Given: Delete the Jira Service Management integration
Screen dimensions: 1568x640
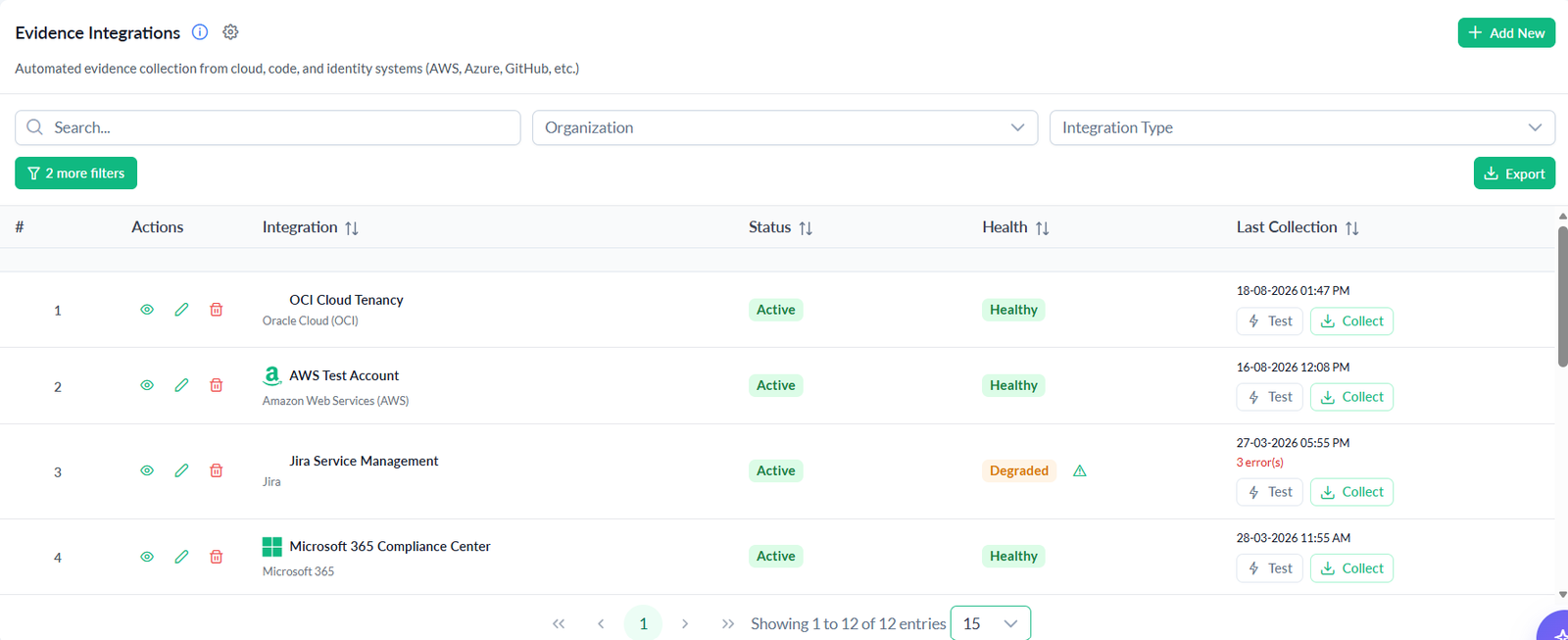Looking at the screenshot, I should (x=217, y=470).
